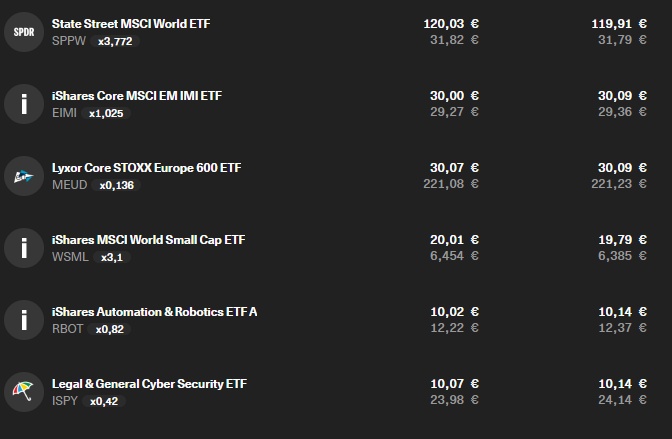This screenshot has height=439, width=672.
Task: Click the x1,025 quantity badge
Action: pos(106,114)
